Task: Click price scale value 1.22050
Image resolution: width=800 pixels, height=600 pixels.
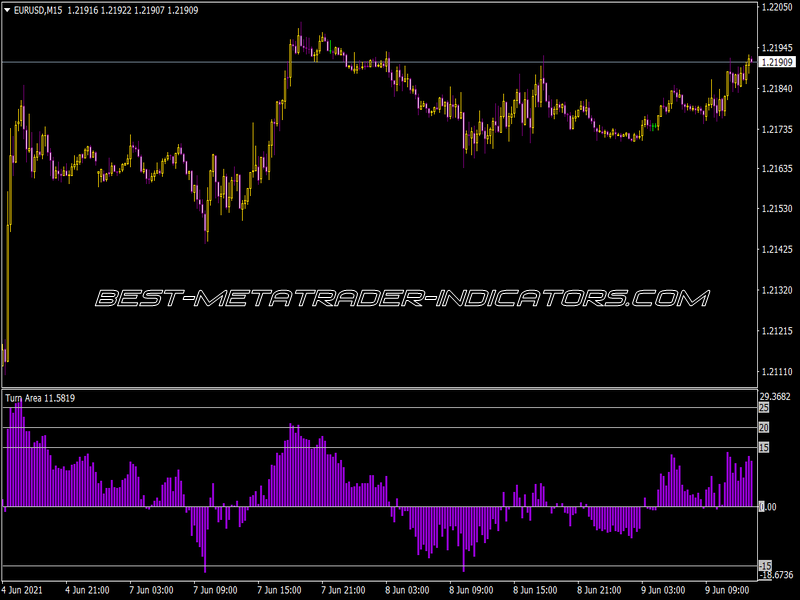Action: click(x=777, y=7)
